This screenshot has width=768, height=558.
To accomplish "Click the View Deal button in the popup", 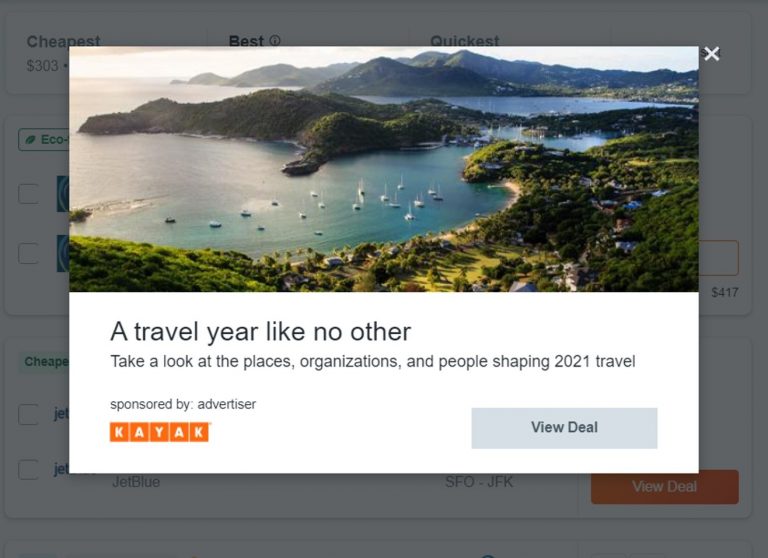I will click(x=564, y=428).
